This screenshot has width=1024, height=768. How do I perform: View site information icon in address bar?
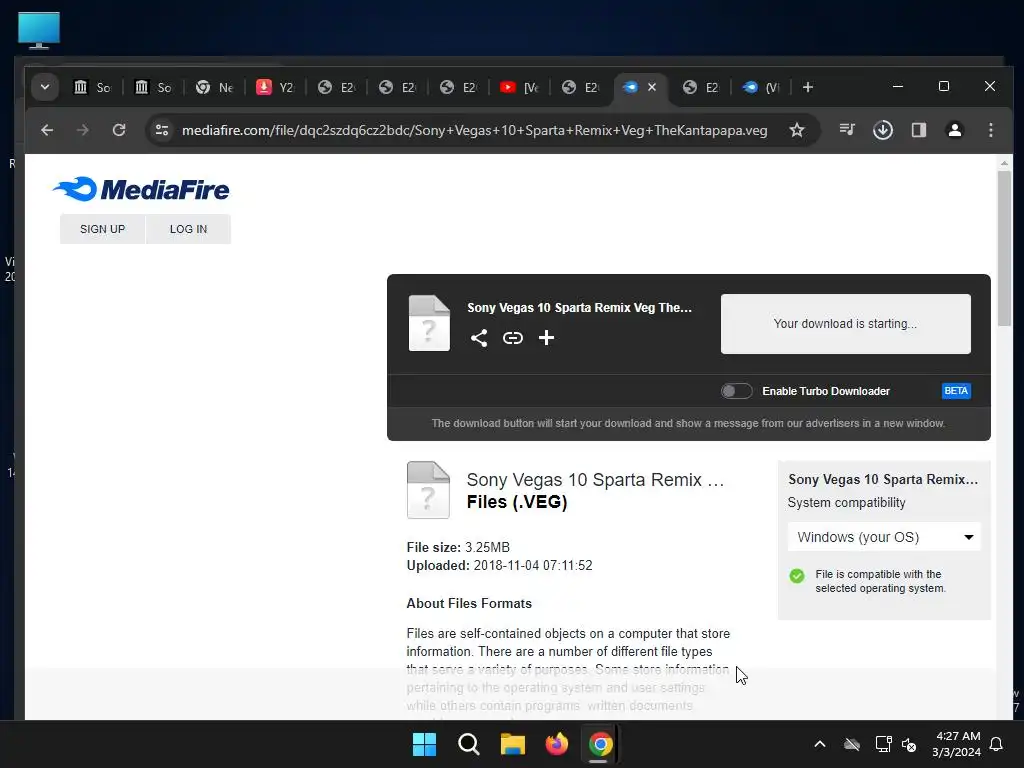tap(162, 130)
